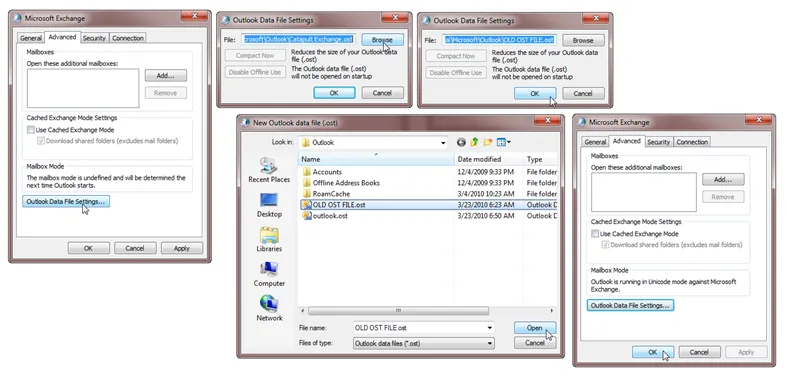Toggle Use Cached Exchange Mode in left window
This screenshot has height=377, width=787.
(x=31, y=130)
